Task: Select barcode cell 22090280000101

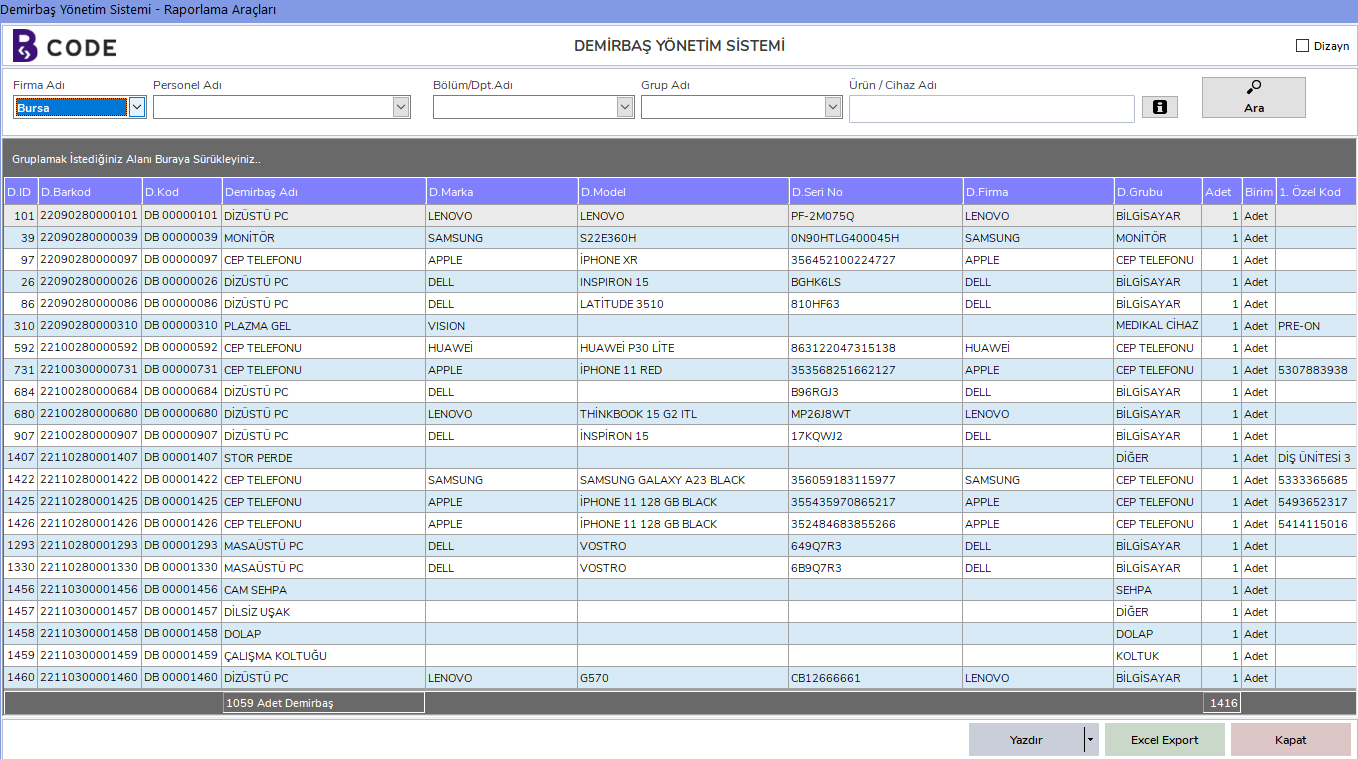Action: 90,216
